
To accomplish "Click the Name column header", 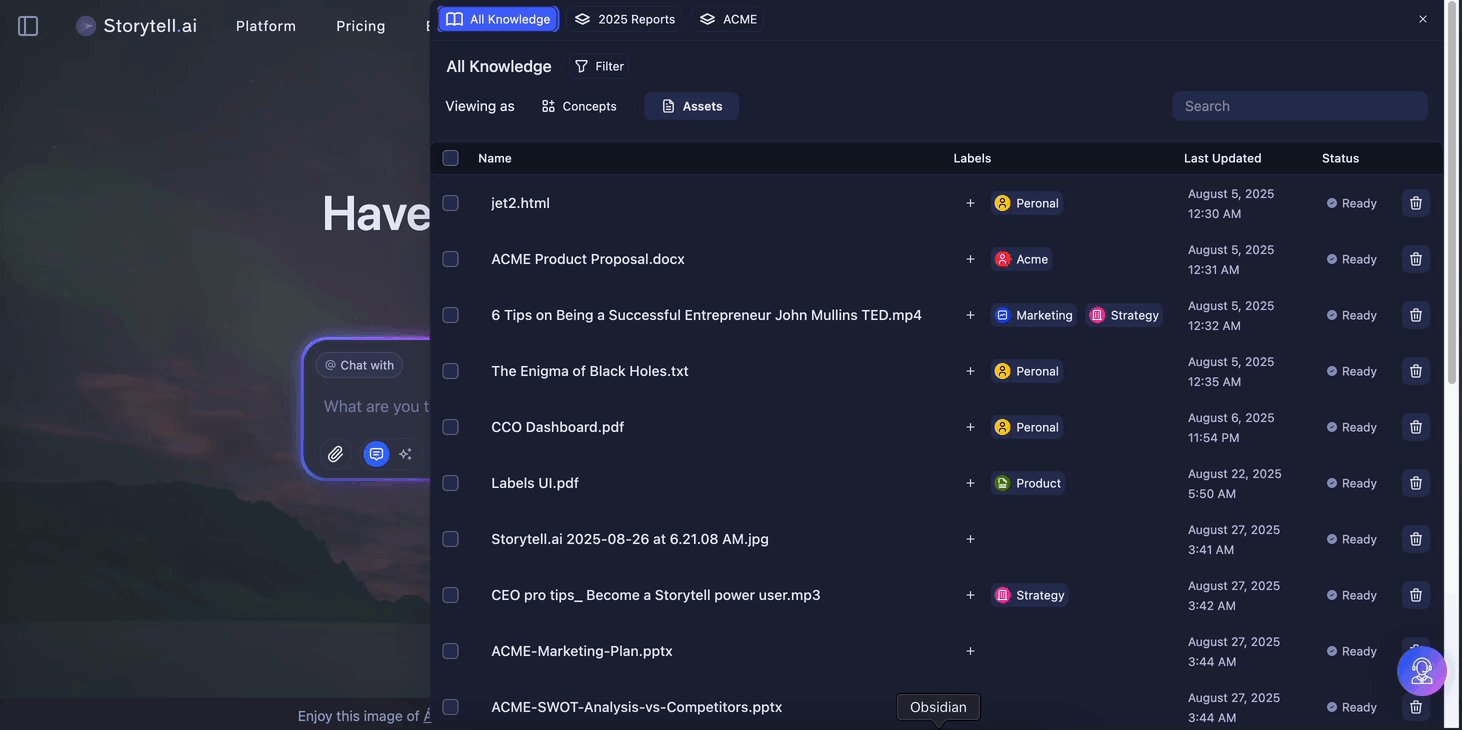I will tap(495, 158).
